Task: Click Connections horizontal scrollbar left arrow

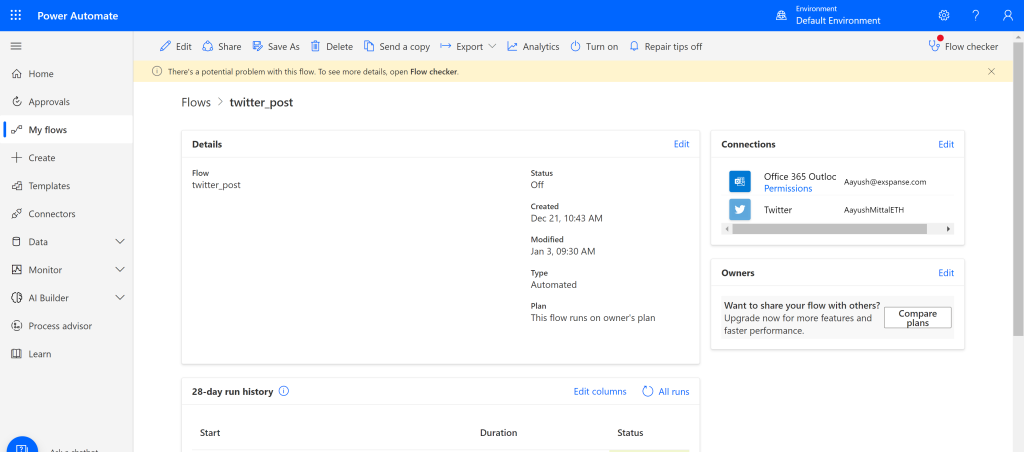Action: tap(726, 229)
